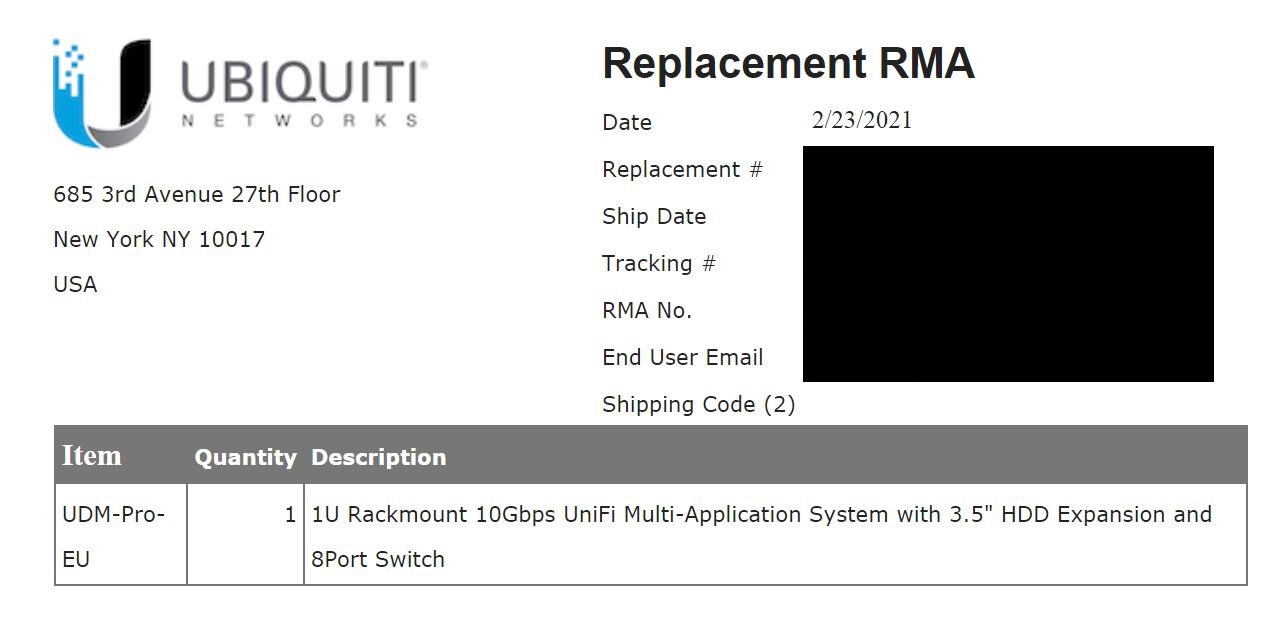Click the End User Email label
Image resolution: width=1280 pixels, height=620 pixels.
(x=683, y=358)
